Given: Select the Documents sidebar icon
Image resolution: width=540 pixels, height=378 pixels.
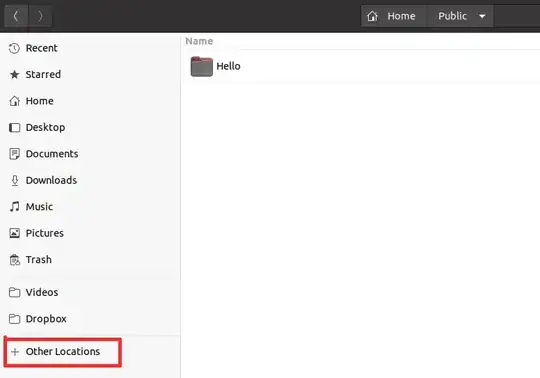Looking at the screenshot, I should click(14, 154).
